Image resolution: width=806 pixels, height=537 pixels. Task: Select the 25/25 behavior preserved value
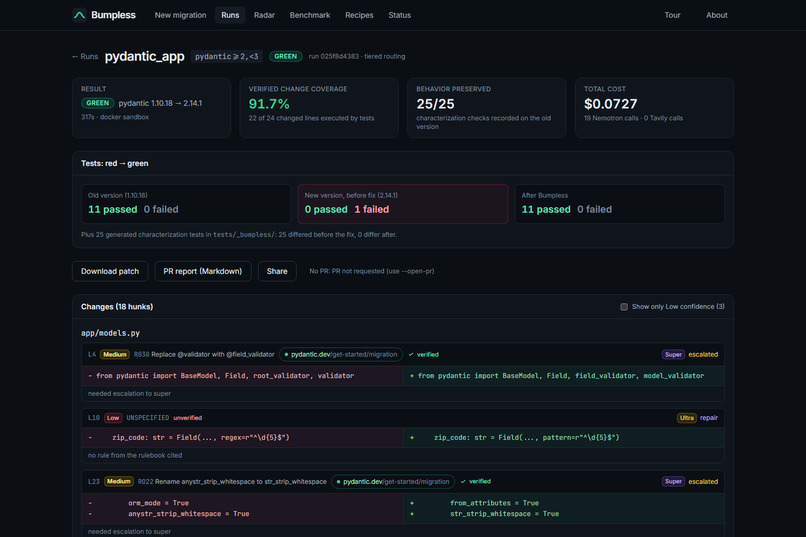(x=435, y=104)
